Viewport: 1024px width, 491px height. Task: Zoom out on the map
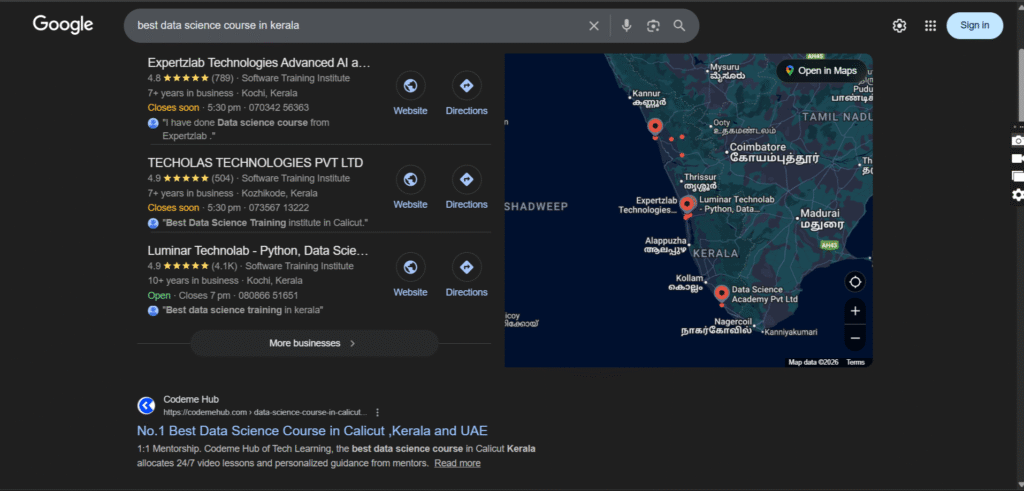point(855,338)
